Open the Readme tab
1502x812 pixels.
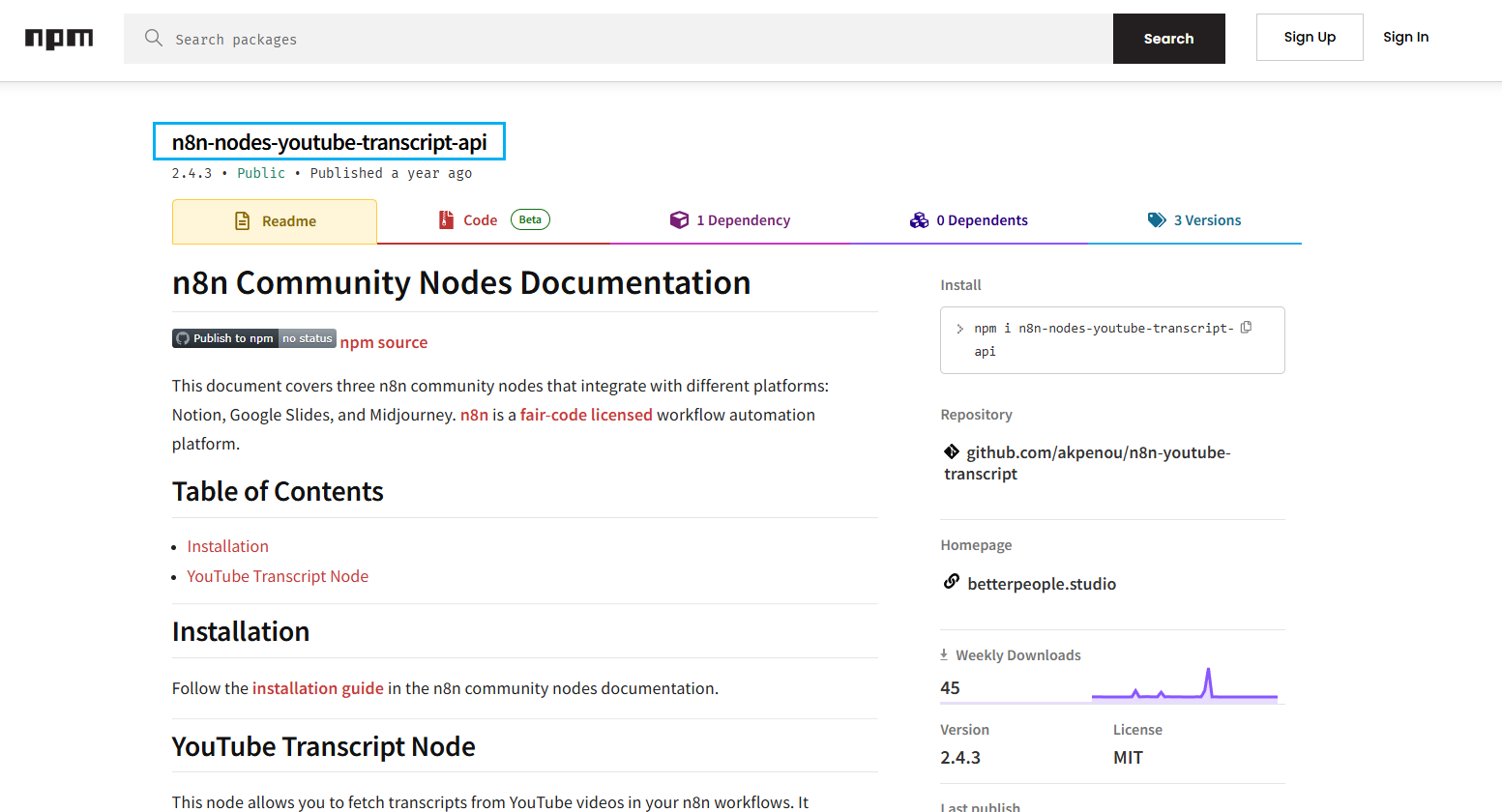275,221
